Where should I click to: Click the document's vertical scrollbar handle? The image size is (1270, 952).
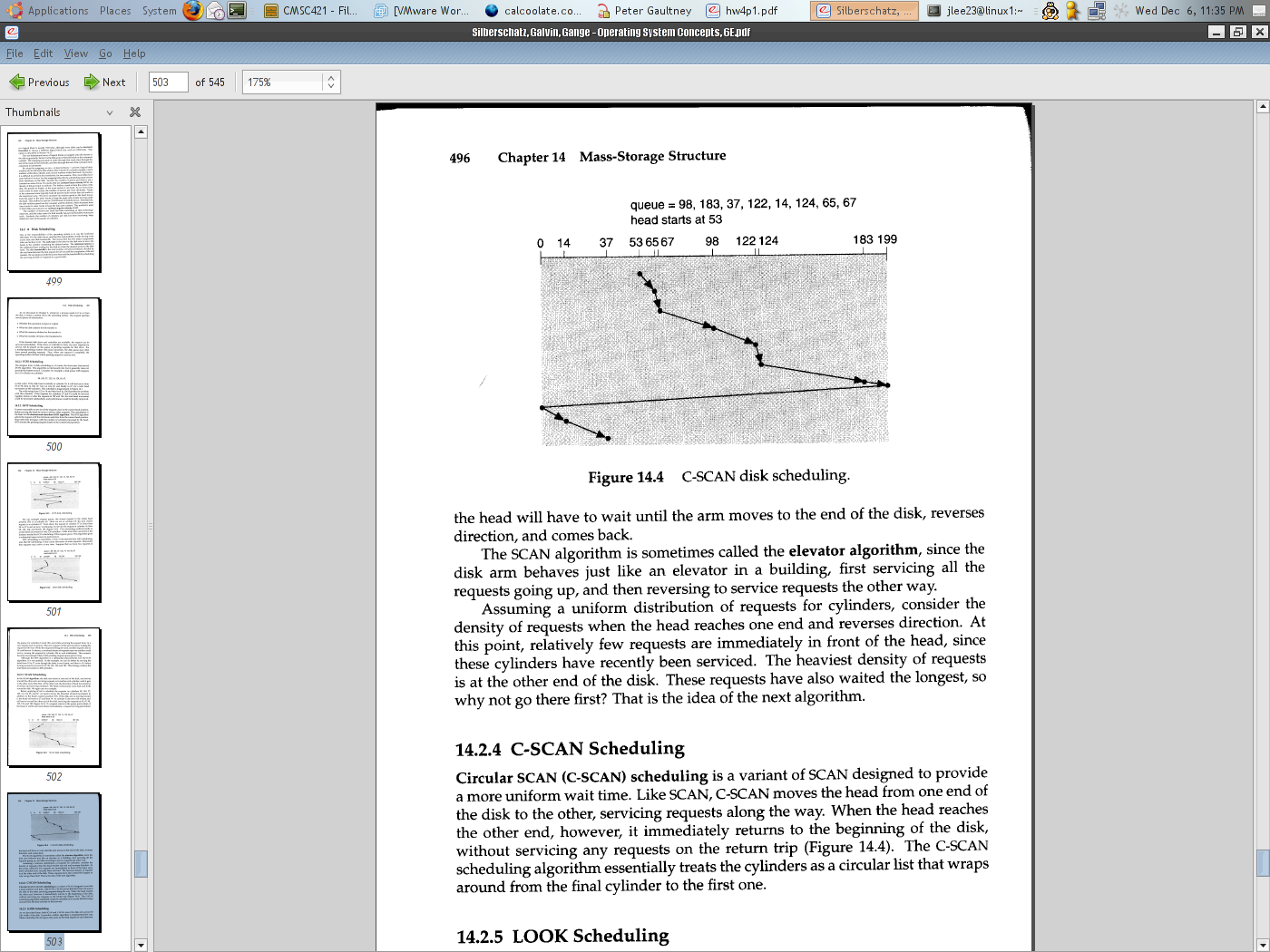pos(1262,863)
